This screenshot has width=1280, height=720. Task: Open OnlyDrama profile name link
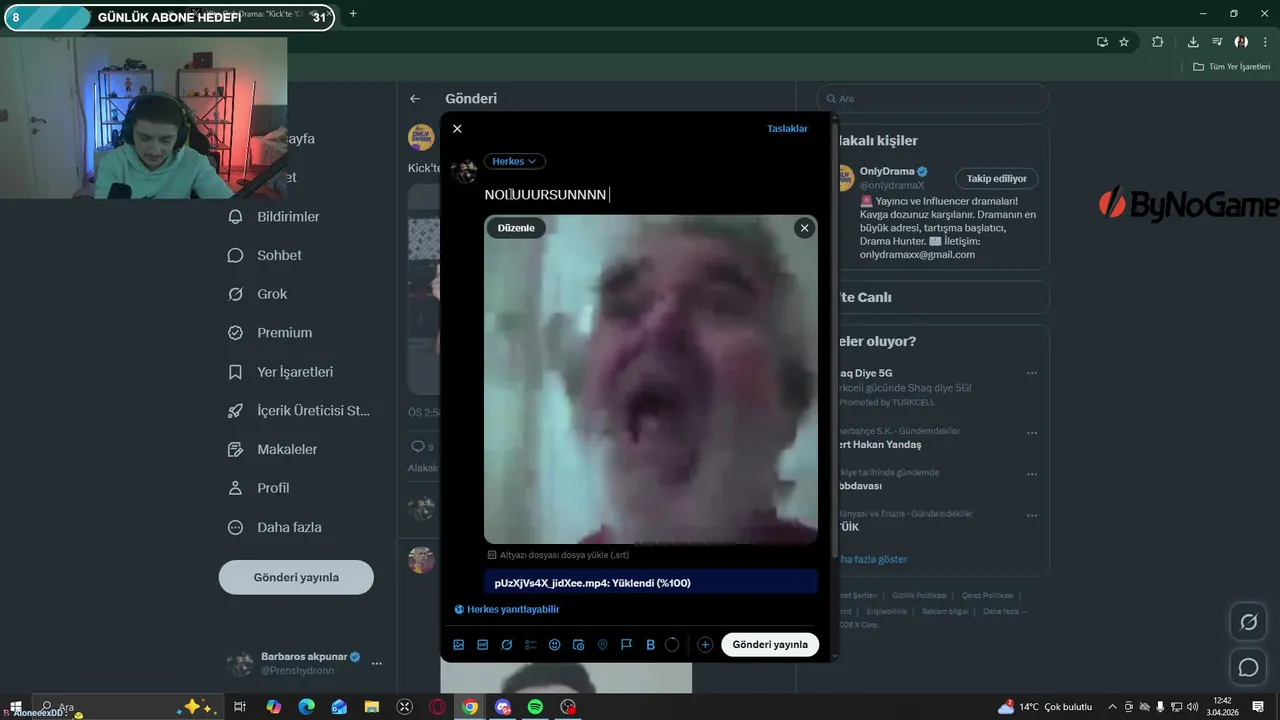point(887,171)
